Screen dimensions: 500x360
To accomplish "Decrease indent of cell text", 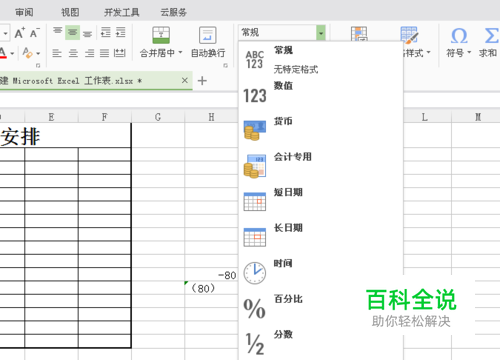I will pos(105,32).
